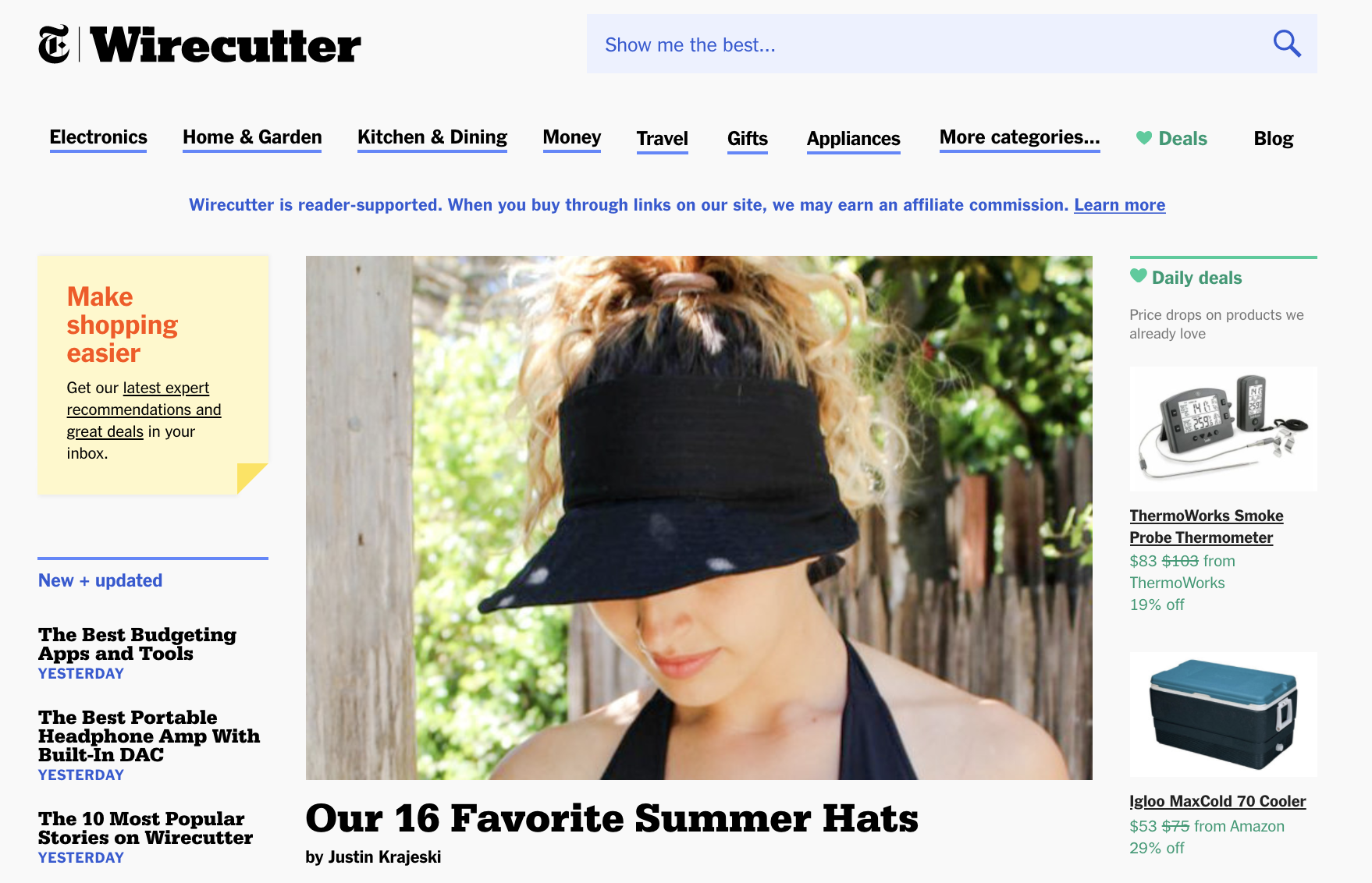
Task: Select the Appliances nav item
Action: coord(854,139)
